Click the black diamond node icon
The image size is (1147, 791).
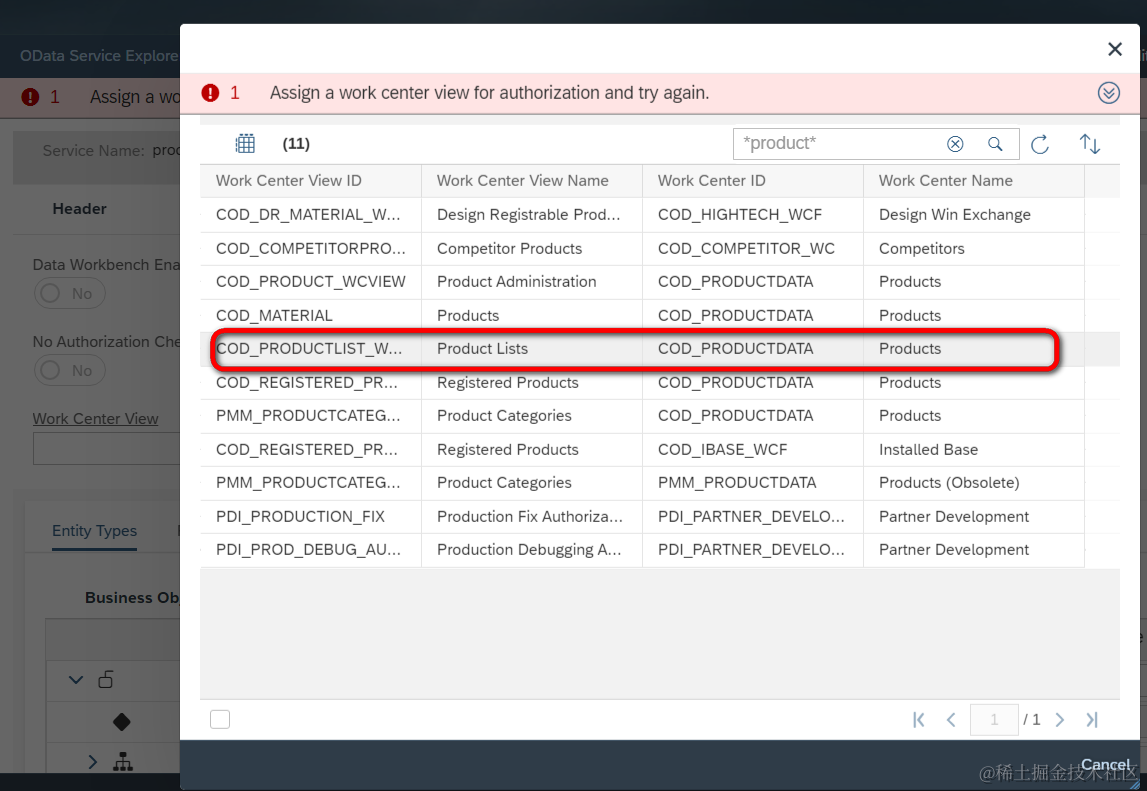coord(121,722)
